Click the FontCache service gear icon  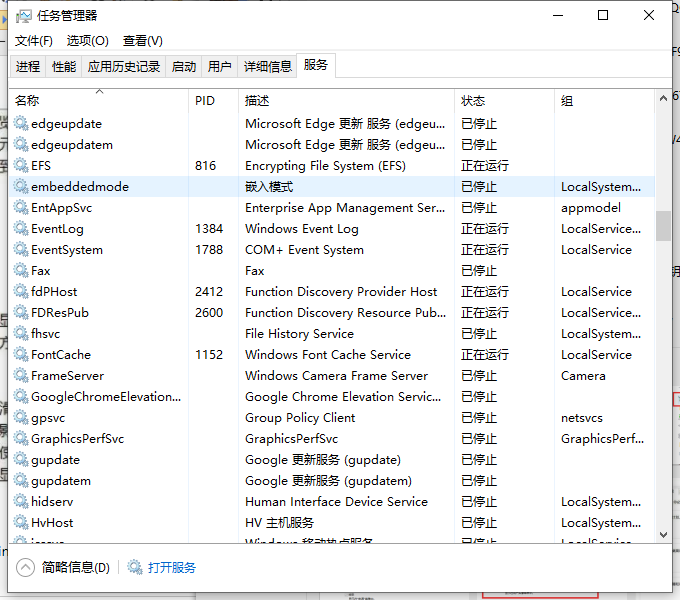pos(20,355)
